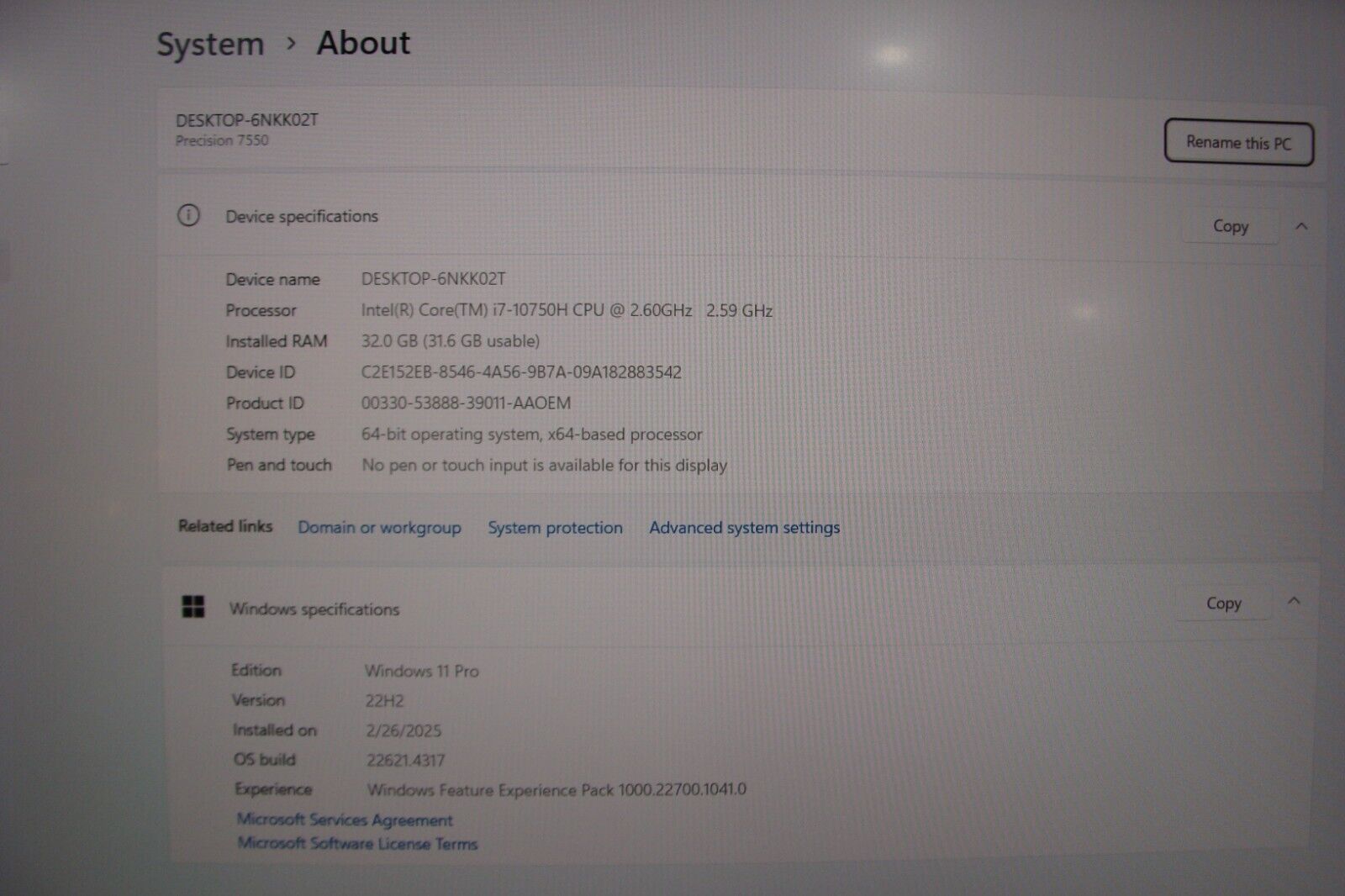Open Microsoft Software License Terms link

point(357,843)
